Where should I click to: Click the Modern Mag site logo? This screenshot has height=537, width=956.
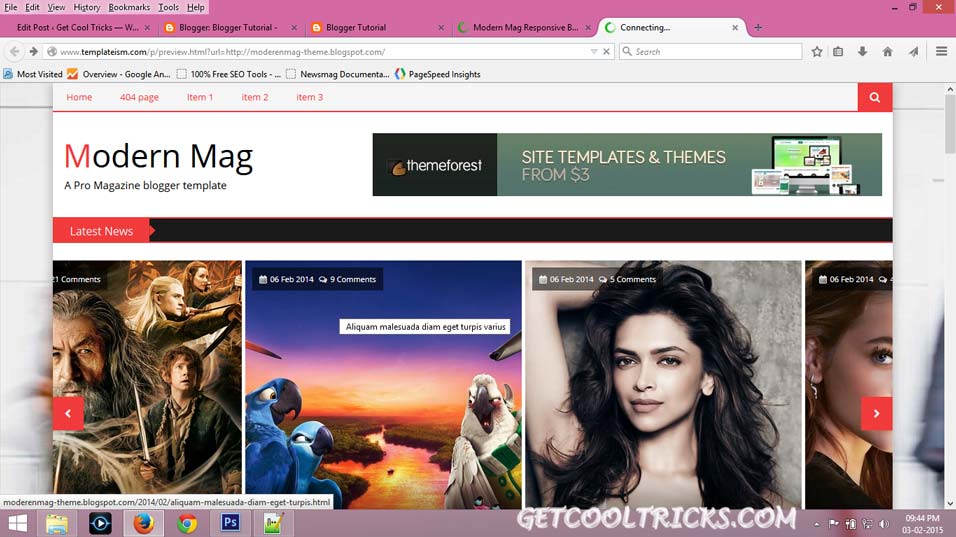click(159, 157)
